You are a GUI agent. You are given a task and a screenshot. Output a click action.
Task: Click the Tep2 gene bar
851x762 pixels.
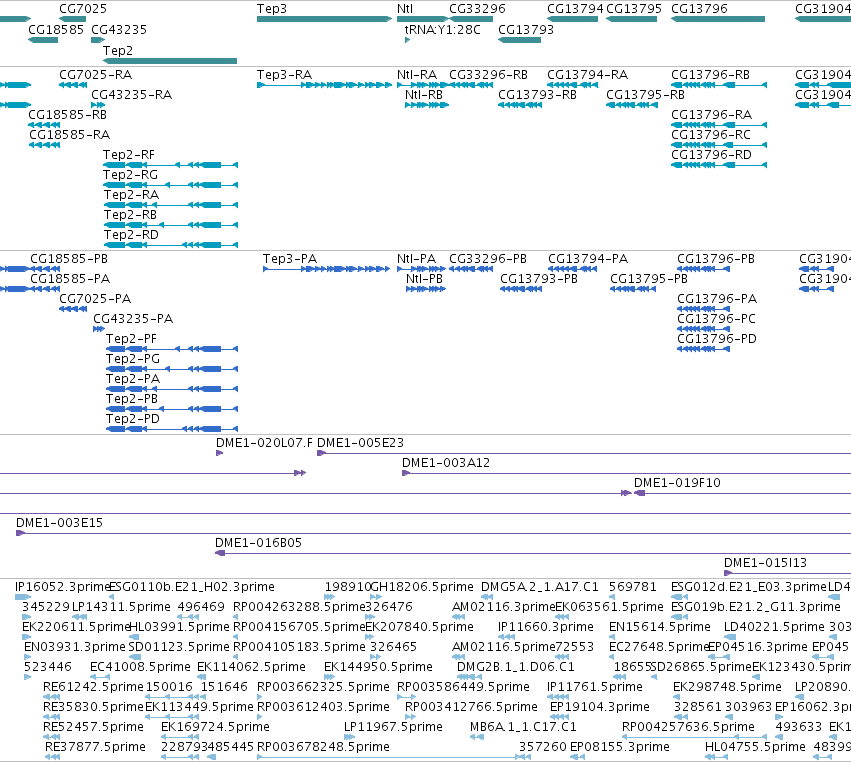click(170, 61)
